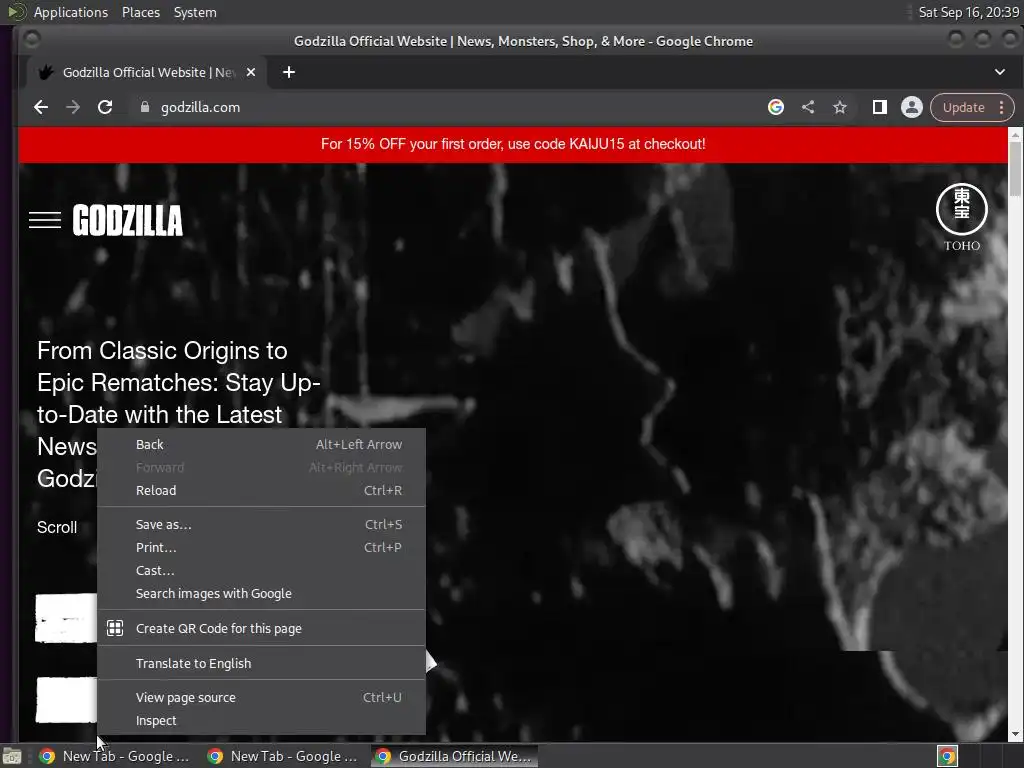Click the clock showing Sat Sep 16

[968, 12]
